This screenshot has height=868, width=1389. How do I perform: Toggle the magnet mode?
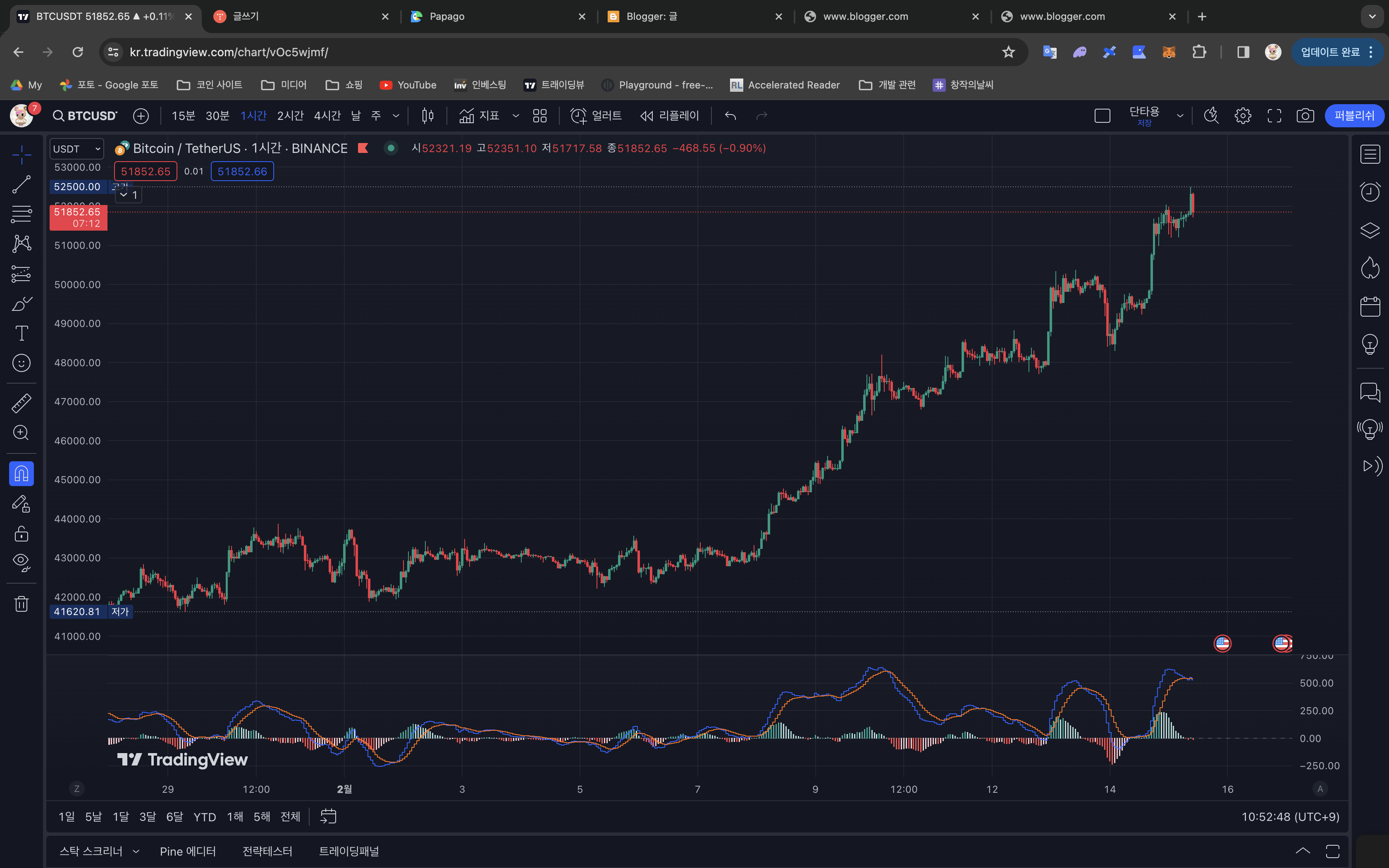tap(21, 474)
